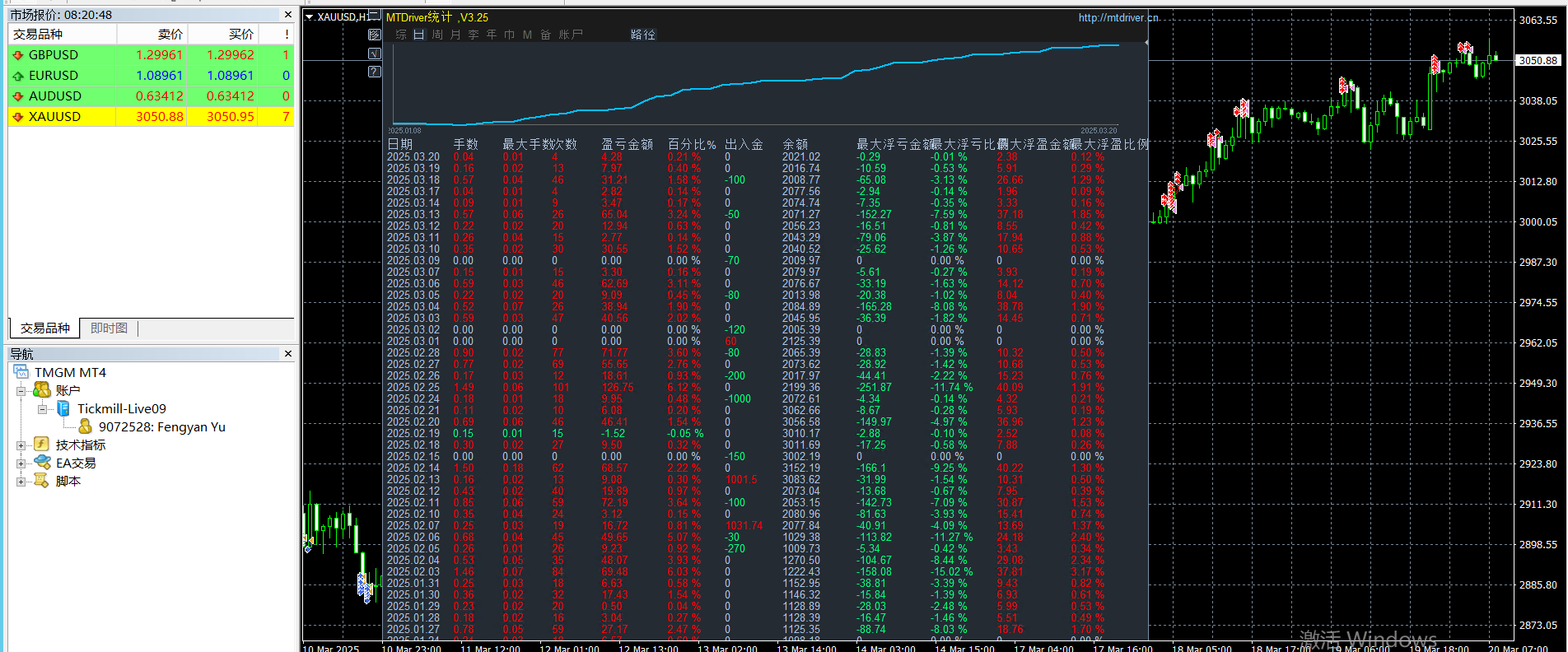Select the 日 daily statistics tab
This screenshot has width=1568, height=652.
pos(419,35)
